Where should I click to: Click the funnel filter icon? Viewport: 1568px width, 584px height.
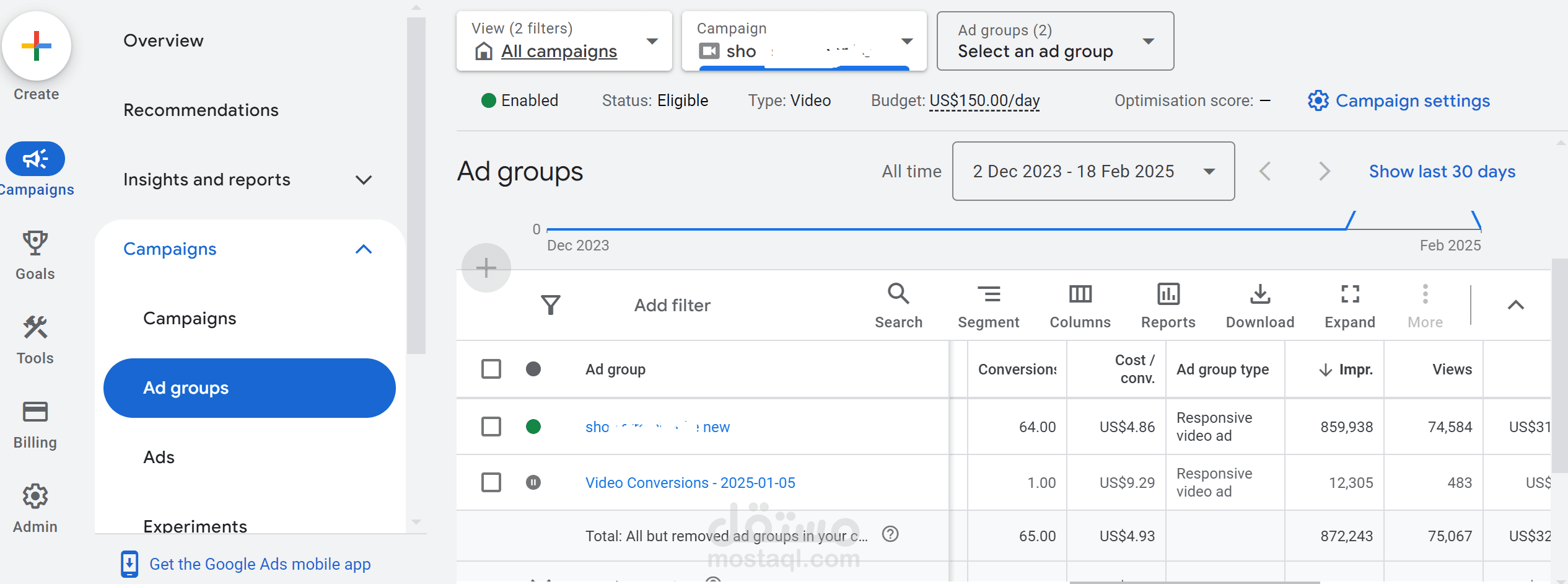pyautogui.click(x=550, y=305)
